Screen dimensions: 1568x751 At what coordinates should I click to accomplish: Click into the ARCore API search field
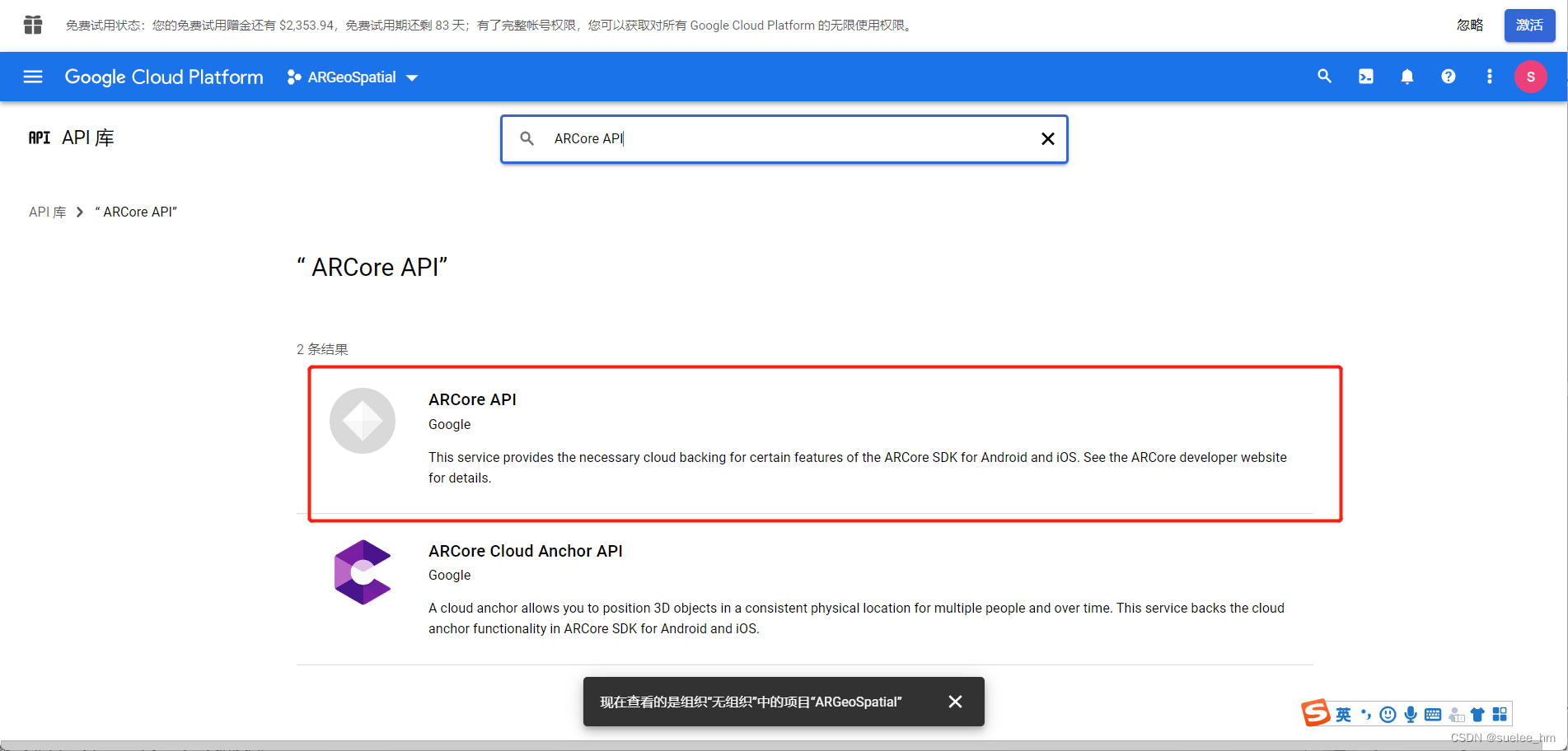pyautogui.click(x=783, y=138)
